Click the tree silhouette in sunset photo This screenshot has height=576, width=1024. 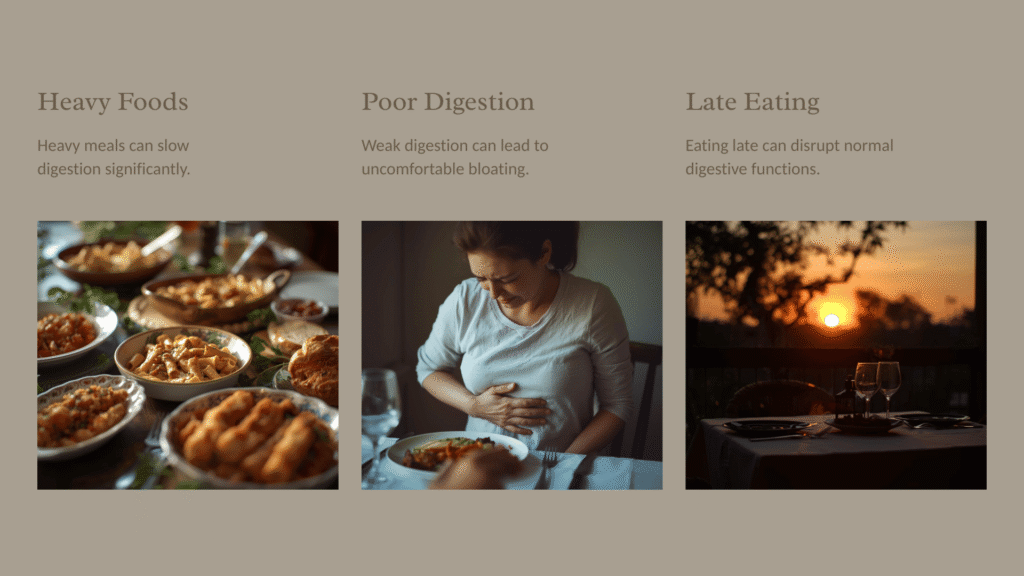784,268
